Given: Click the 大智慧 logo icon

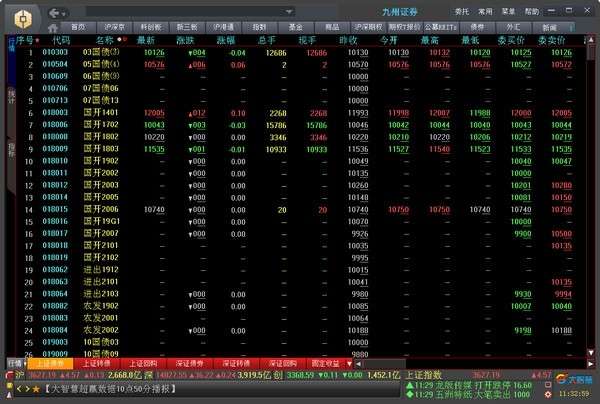Looking at the screenshot, I should coord(574,380).
